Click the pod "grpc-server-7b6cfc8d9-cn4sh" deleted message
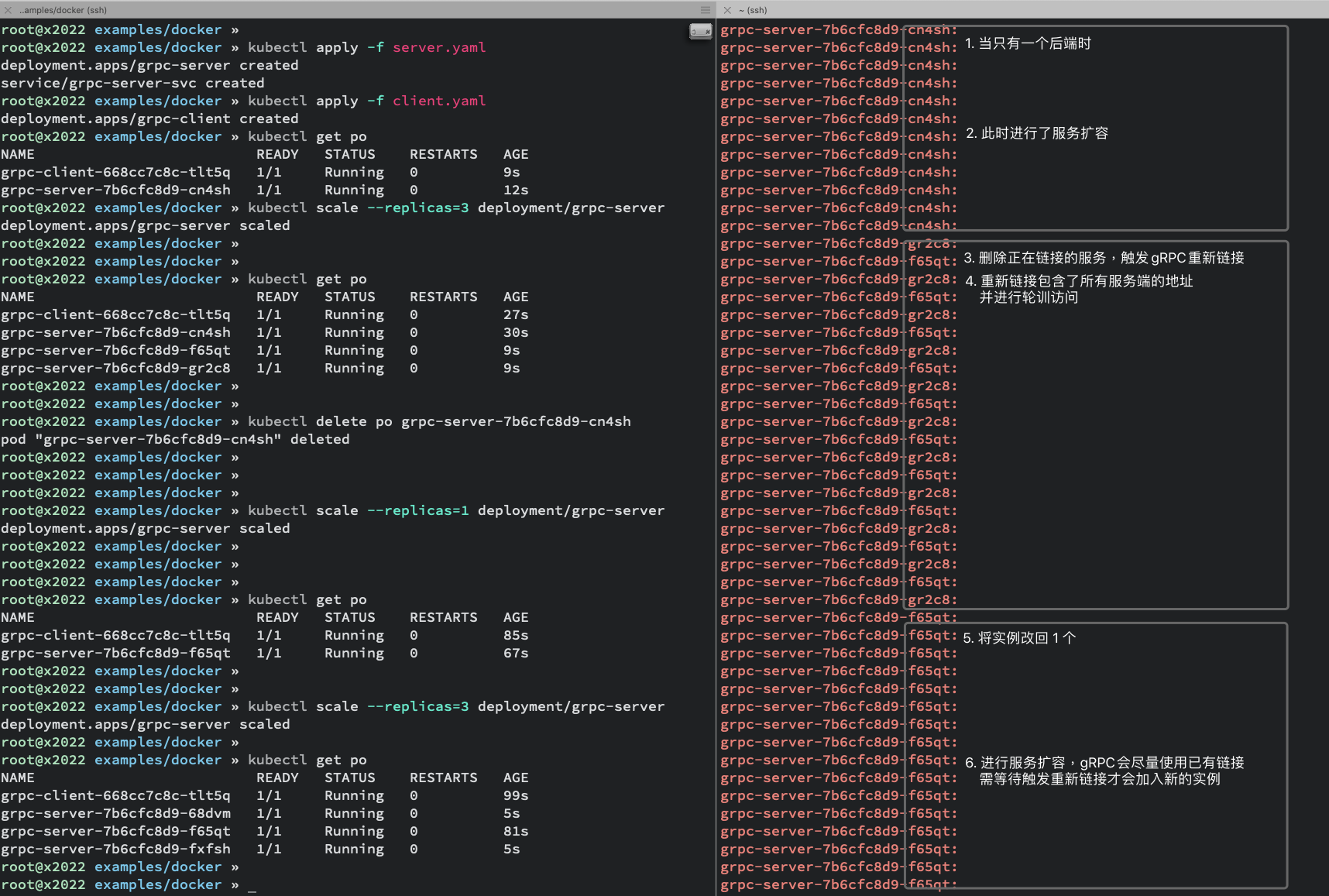 pyautogui.click(x=175, y=439)
